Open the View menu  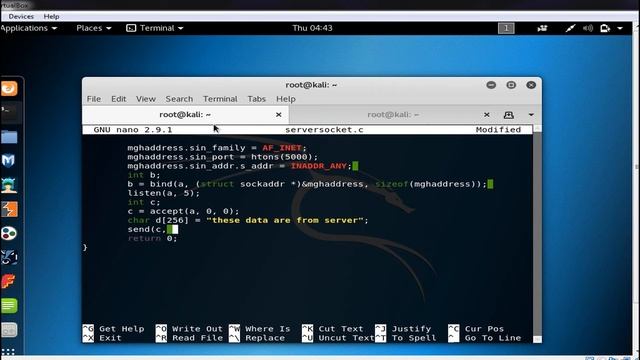coord(146,99)
